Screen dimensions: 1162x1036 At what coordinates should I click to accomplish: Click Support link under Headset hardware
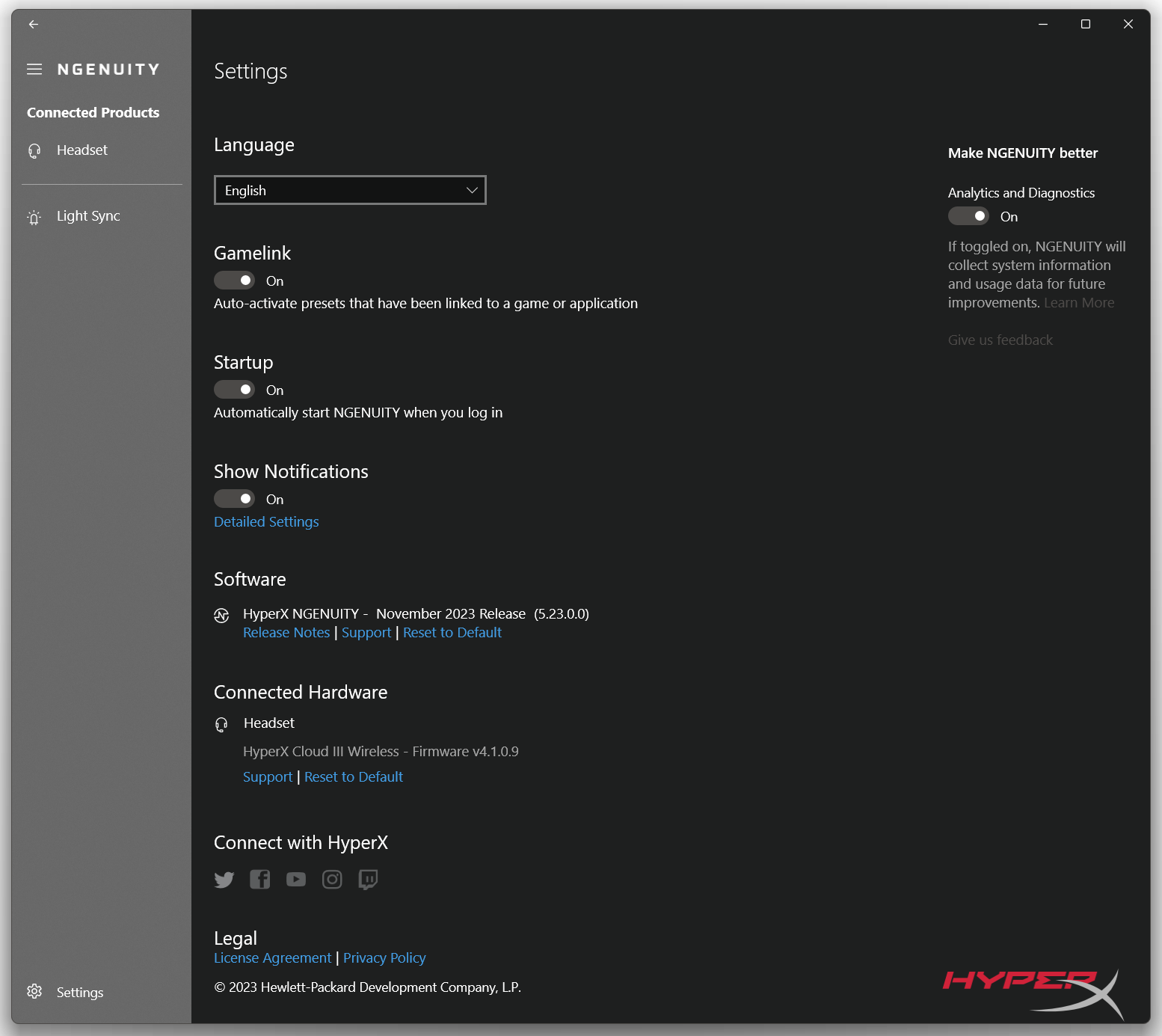tap(268, 776)
